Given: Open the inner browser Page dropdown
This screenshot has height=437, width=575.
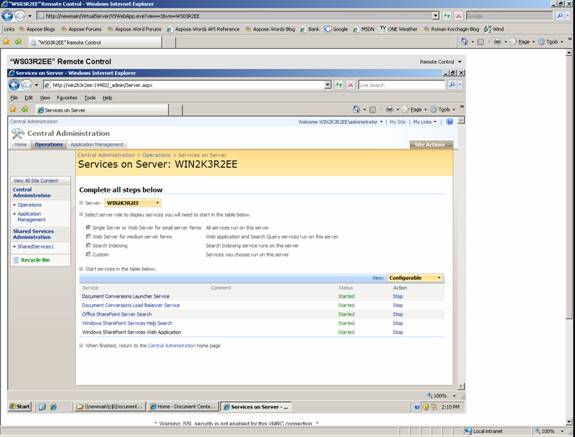Looking at the screenshot, I should [x=415, y=109].
